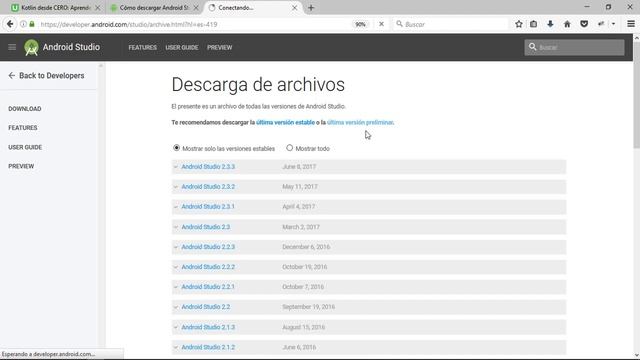Image resolution: width=640 pixels, height=360 pixels.
Task: Click the Descarga de archivos heading
Action: click(258, 85)
